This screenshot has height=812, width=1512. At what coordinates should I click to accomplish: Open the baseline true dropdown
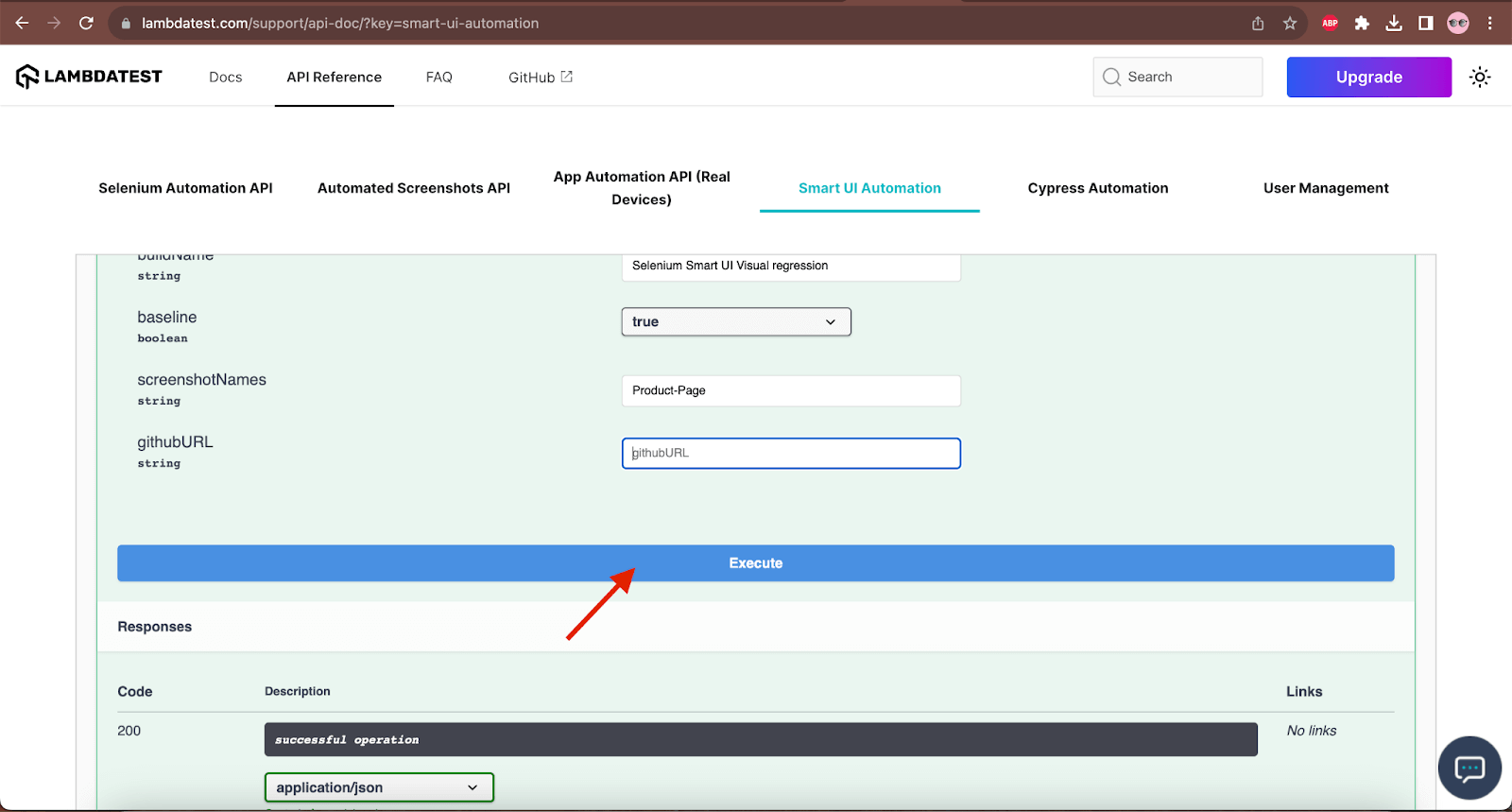(x=736, y=321)
